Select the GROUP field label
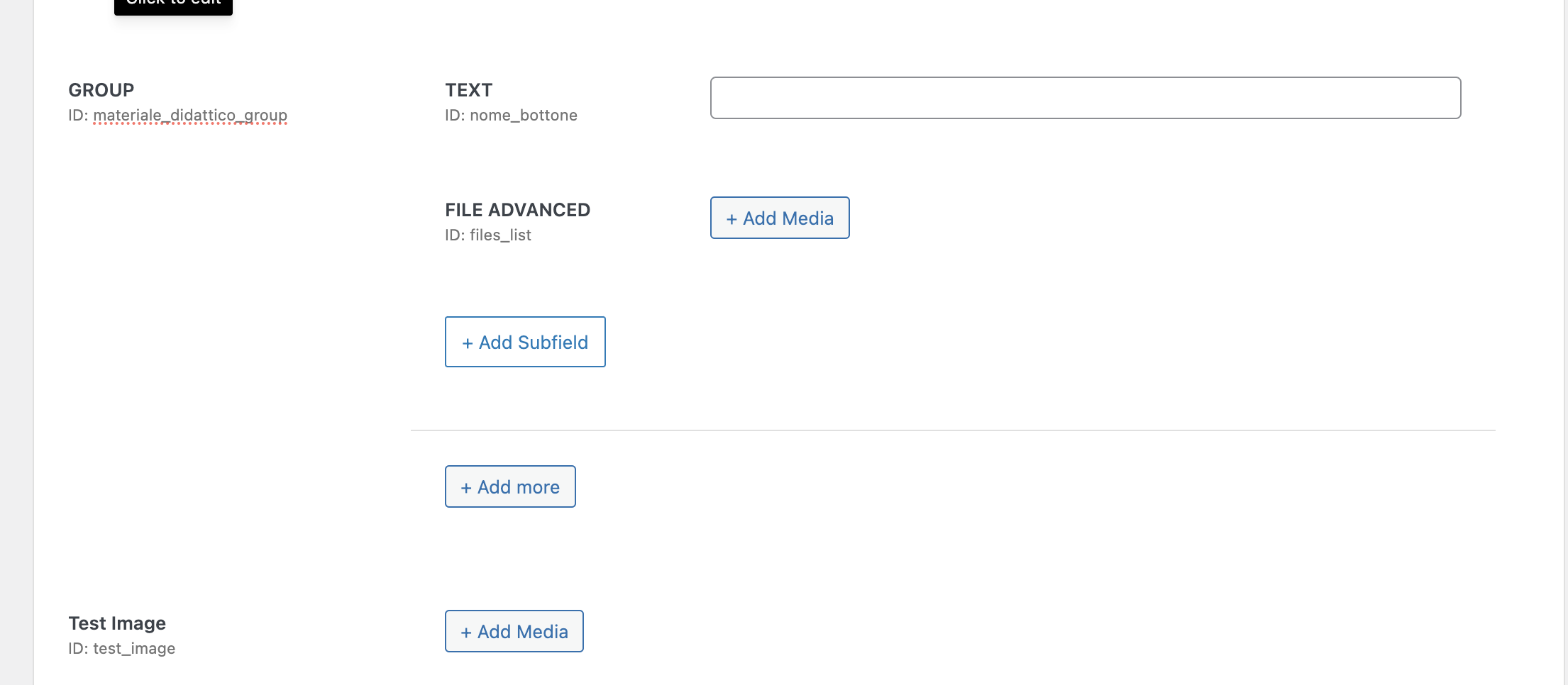The height and width of the screenshot is (685, 1568). tap(101, 90)
